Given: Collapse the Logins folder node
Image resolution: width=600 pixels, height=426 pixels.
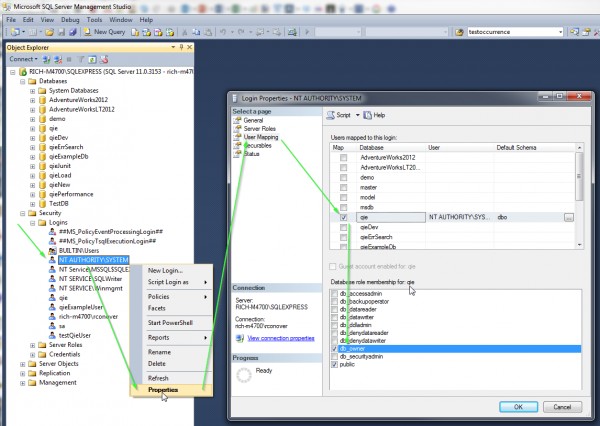Looking at the screenshot, I should (33, 223).
